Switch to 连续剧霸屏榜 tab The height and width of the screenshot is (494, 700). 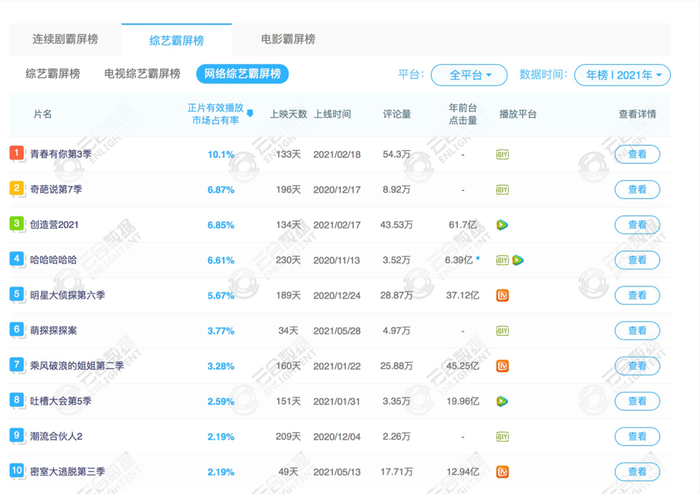tap(65, 39)
